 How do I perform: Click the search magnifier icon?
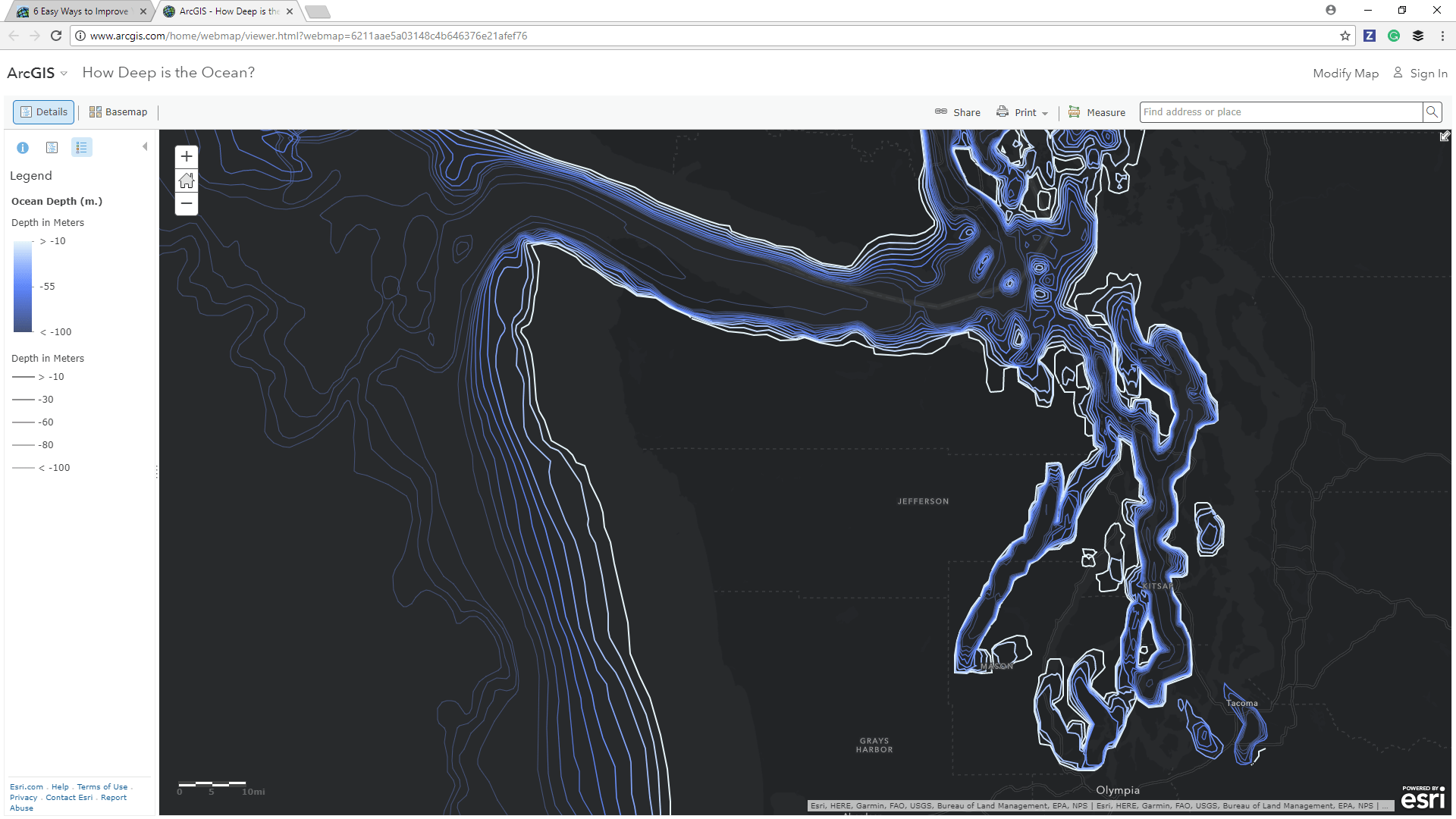[x=1432, y=111]
